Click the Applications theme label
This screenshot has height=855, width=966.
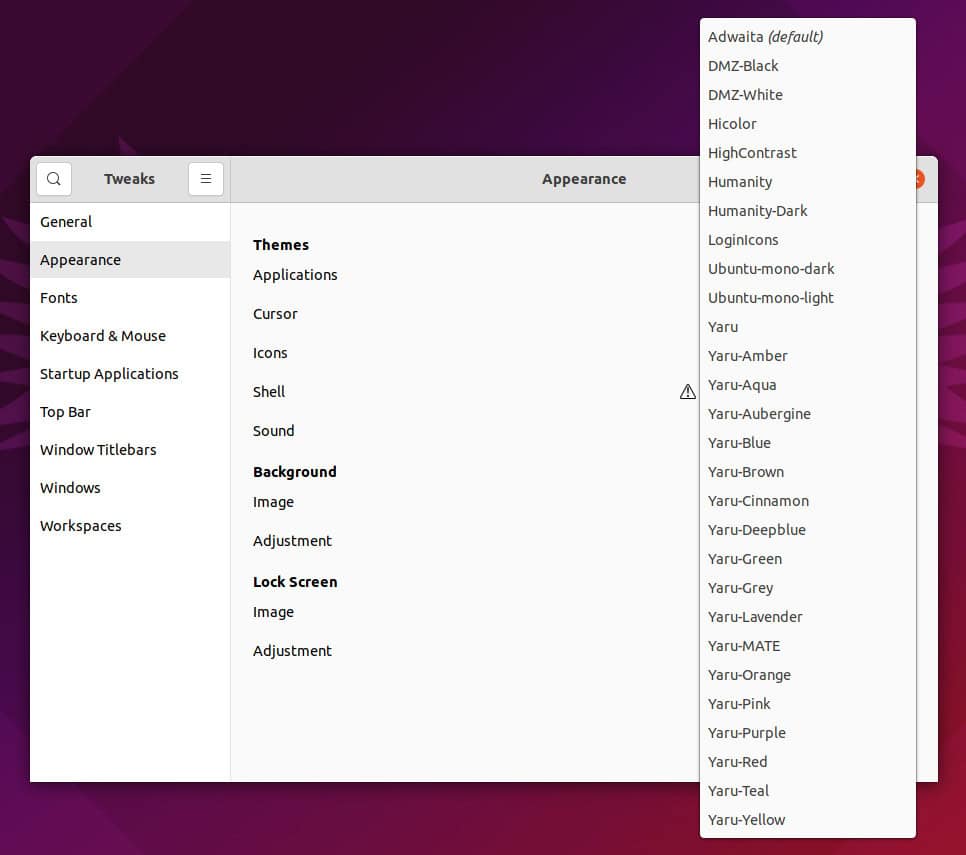pos(295,275)
